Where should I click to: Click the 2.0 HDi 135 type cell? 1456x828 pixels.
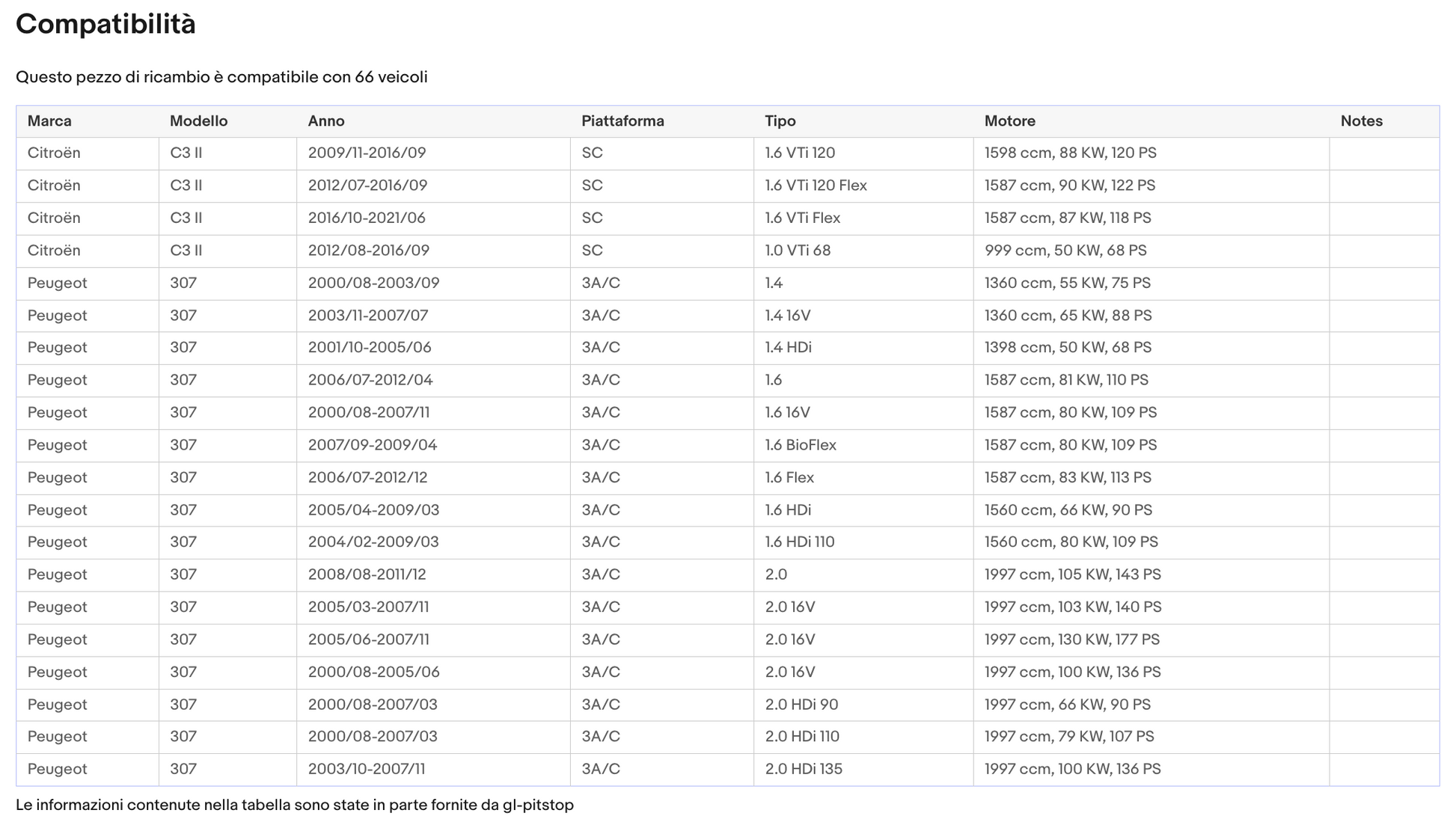pos(863,769)
